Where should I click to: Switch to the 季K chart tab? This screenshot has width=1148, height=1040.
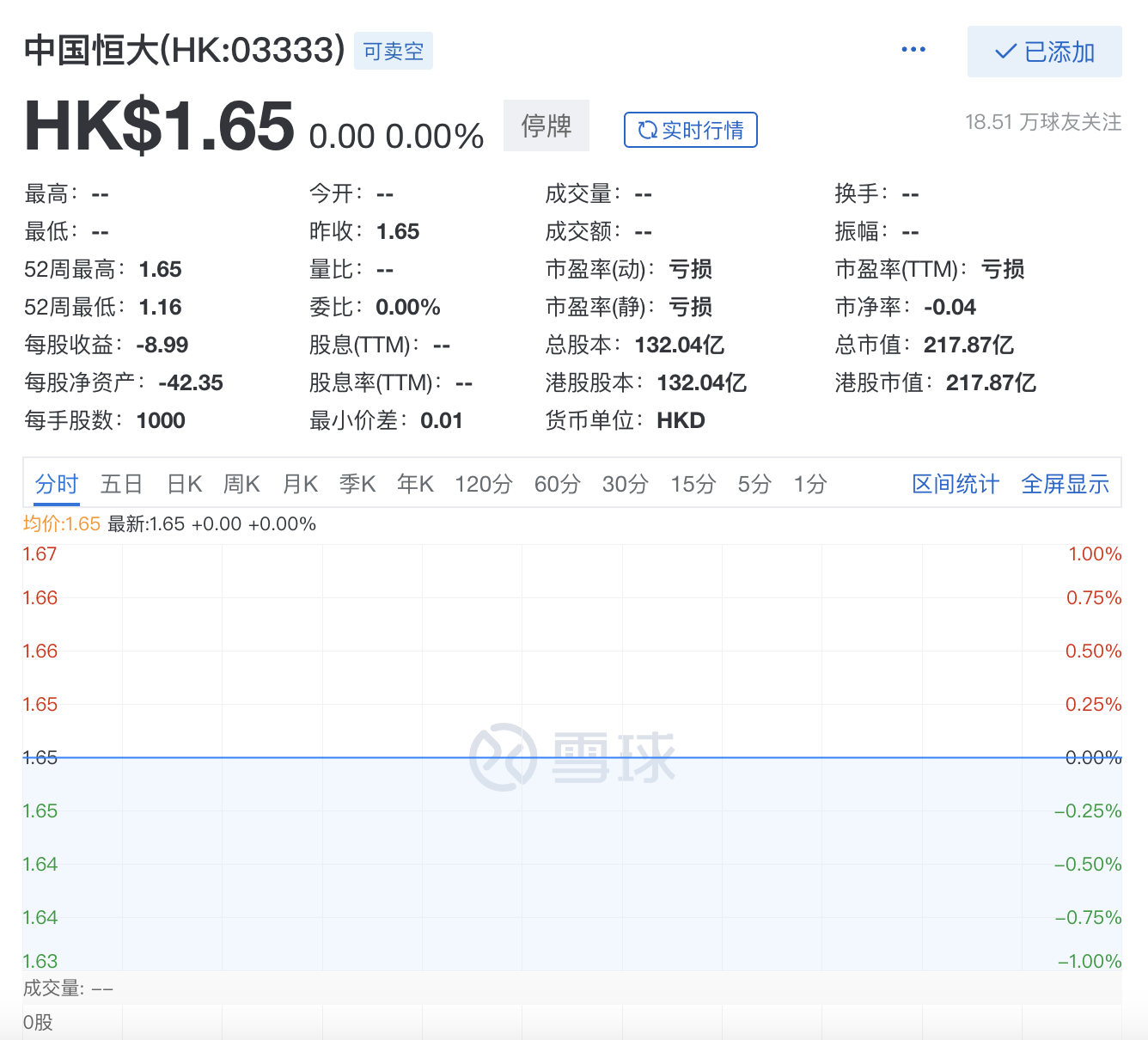coord(357,484)
